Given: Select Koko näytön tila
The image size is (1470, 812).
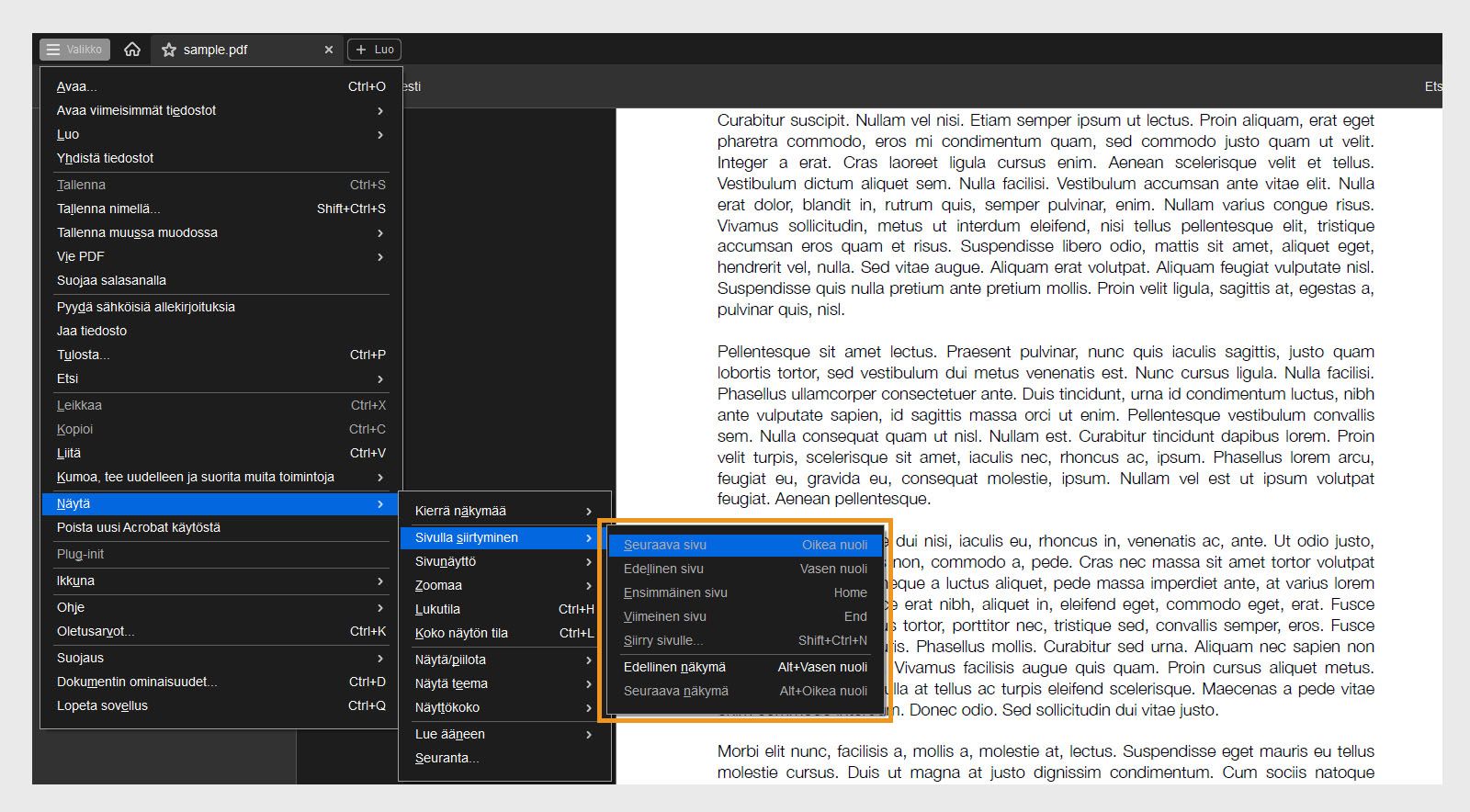Looking at the screenshot, I should [504, 633].
